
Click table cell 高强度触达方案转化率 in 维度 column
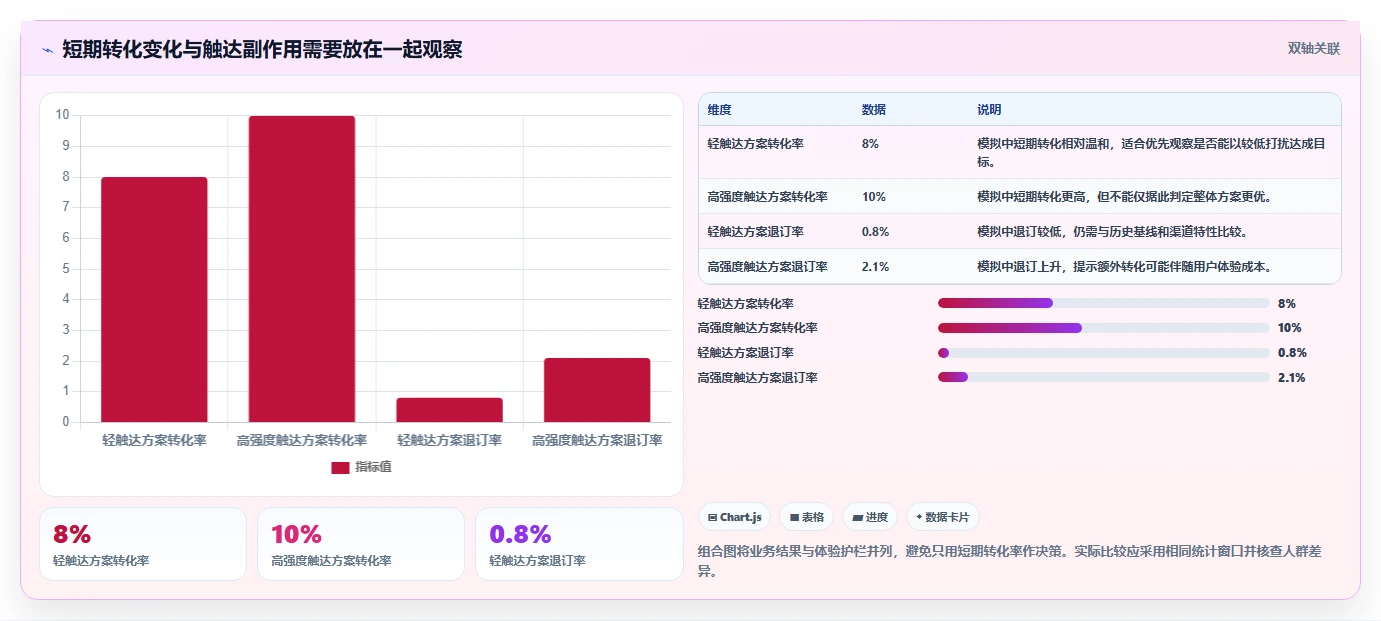pos(767,197)
